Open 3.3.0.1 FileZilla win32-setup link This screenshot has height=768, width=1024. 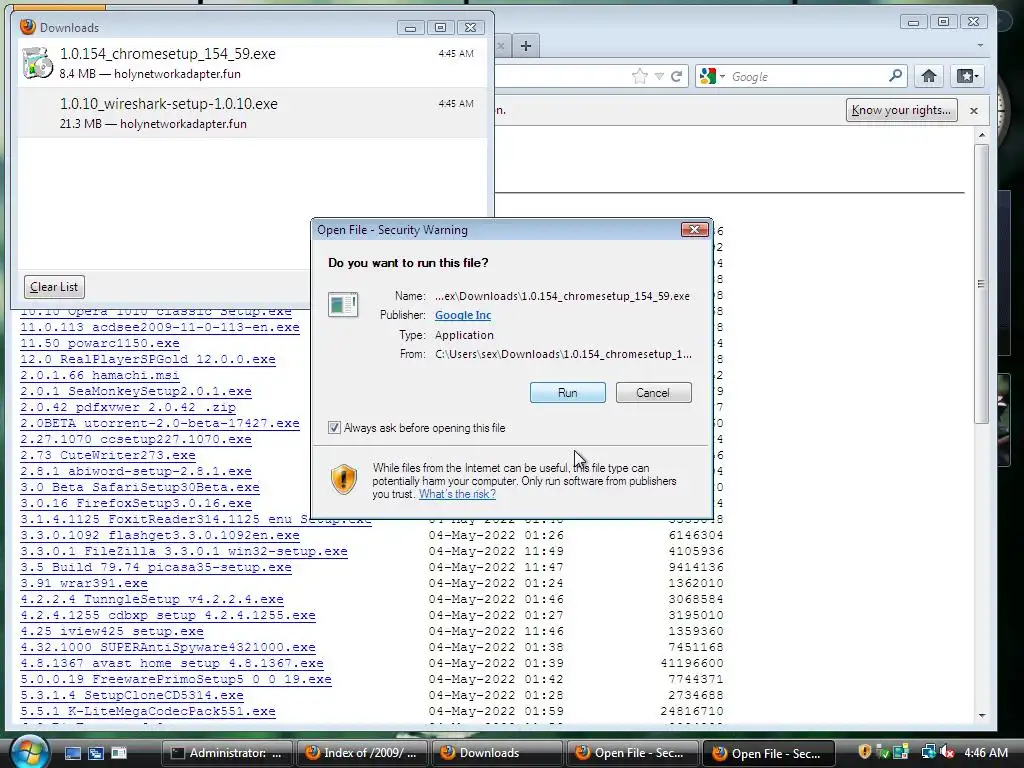[184, 551]
